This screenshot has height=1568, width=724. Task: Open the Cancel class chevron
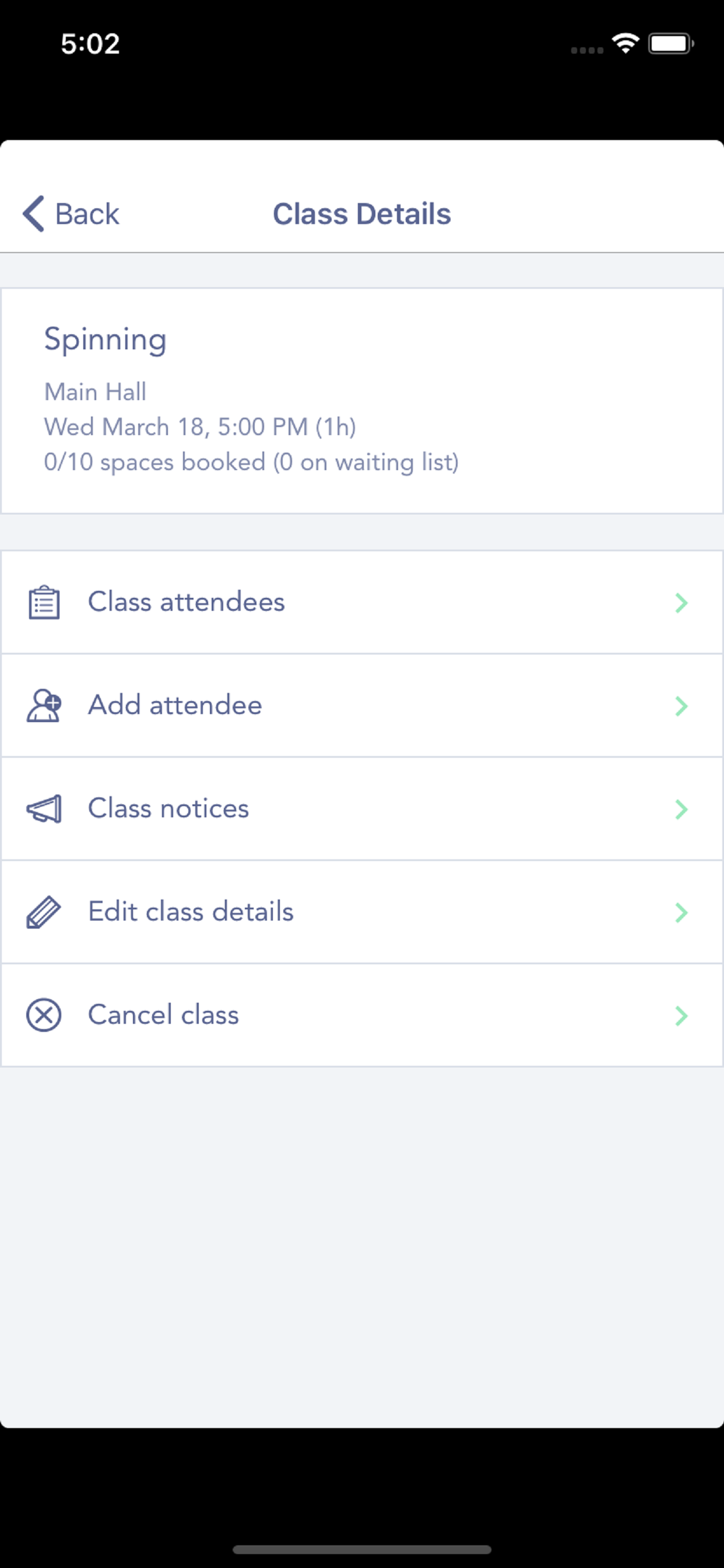[x=681, y=1016]
